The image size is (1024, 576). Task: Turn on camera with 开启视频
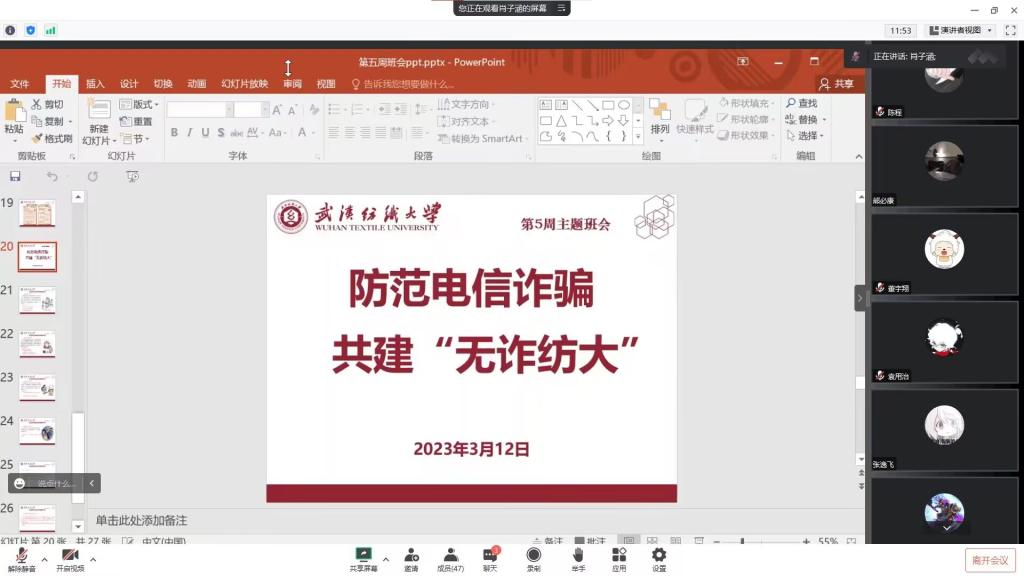[x=70, y=559]
